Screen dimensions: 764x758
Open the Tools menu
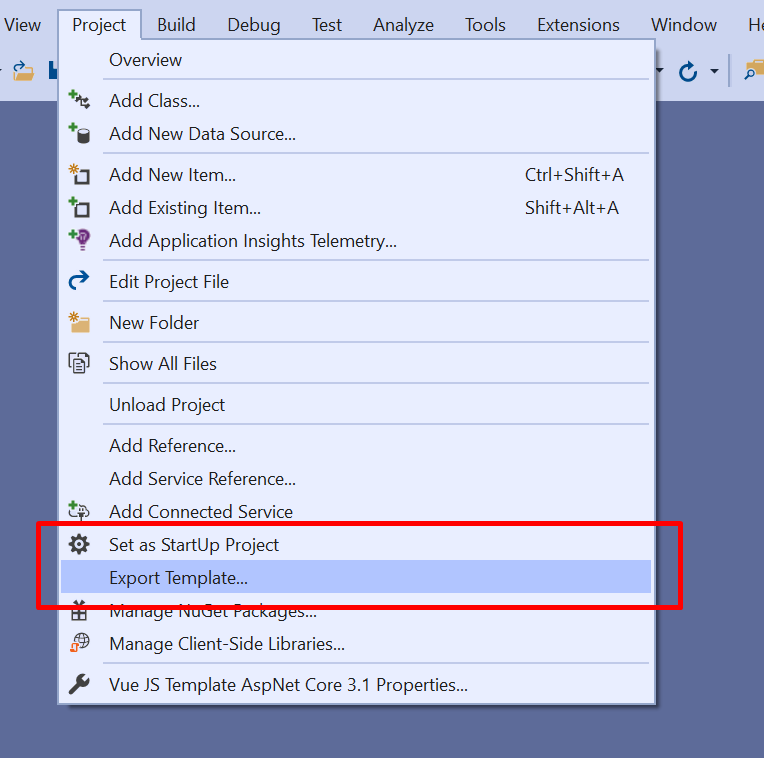(x=485, y=25)
